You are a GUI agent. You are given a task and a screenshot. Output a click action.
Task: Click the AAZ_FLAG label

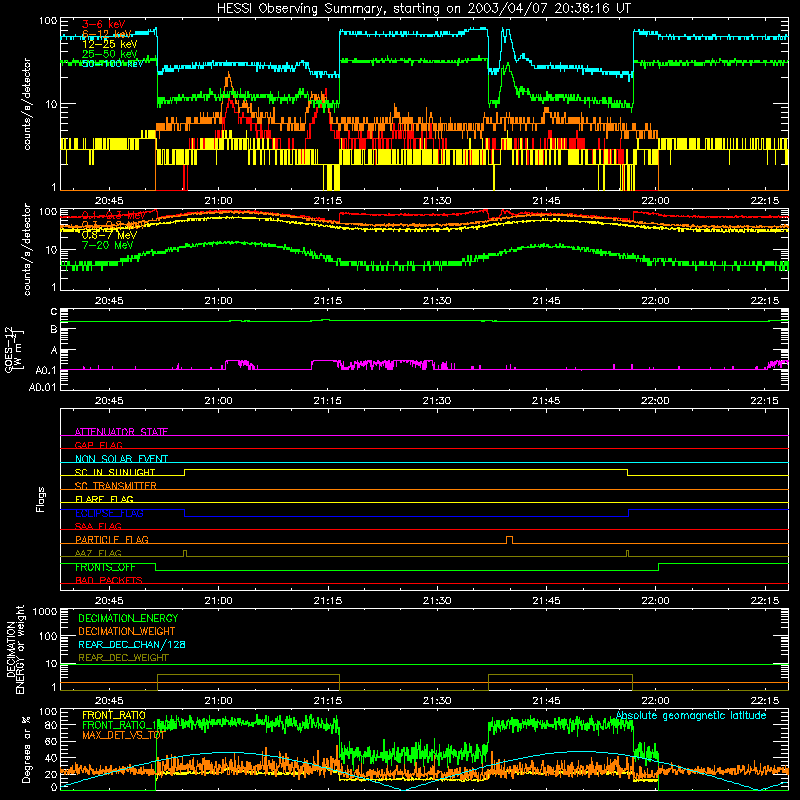coord(98,553)
